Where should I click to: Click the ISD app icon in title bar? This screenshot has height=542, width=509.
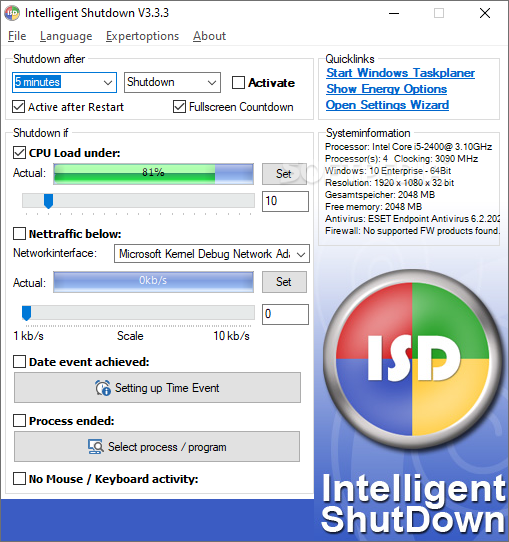tap(12, 13)
